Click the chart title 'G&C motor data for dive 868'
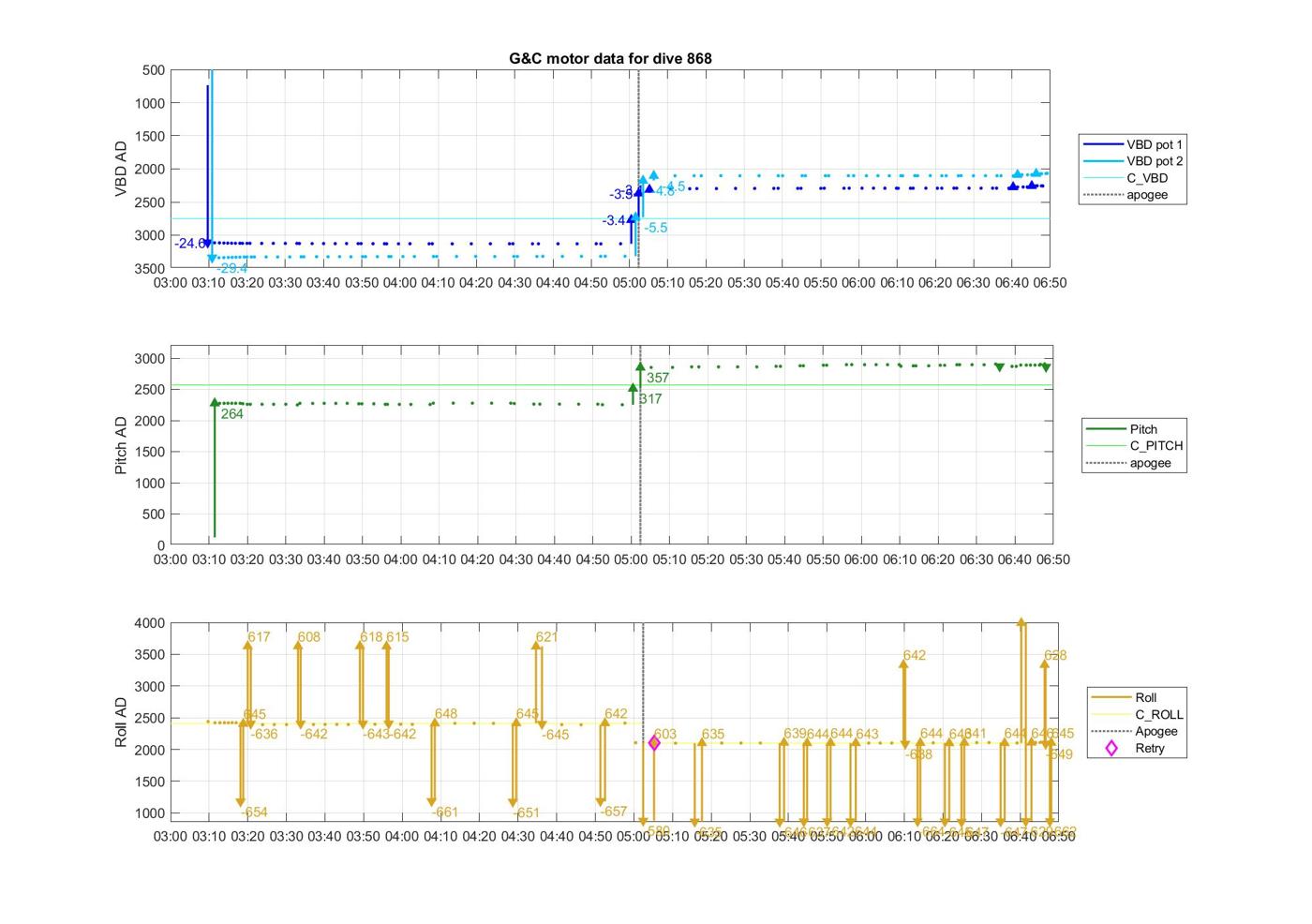 (x=610, y=58)
